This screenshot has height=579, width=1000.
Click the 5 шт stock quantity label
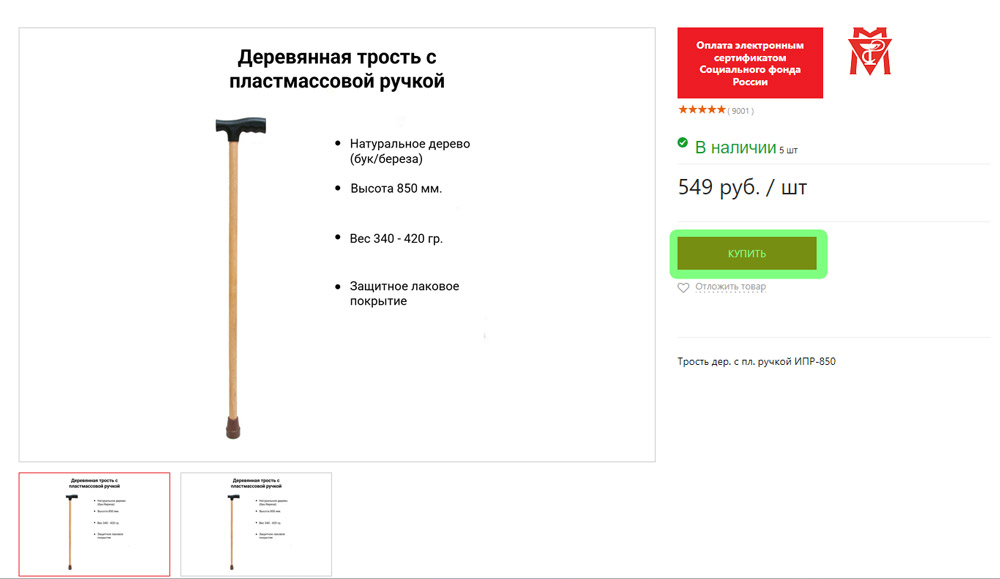[788, 150]
